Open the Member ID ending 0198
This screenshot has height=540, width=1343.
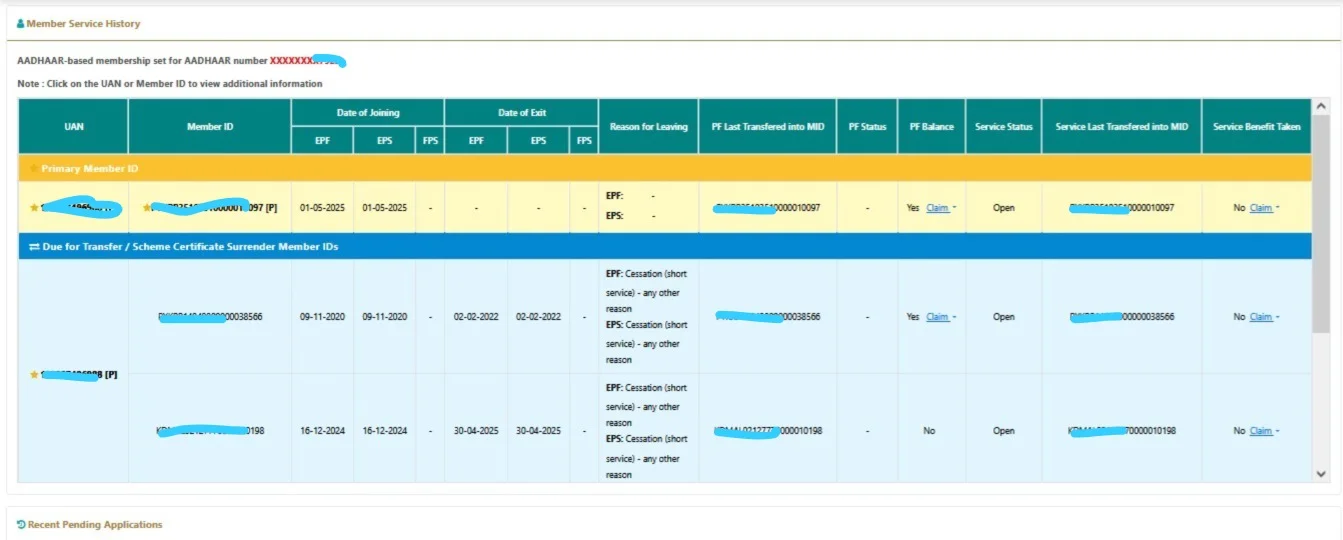[x=210, y=431]
